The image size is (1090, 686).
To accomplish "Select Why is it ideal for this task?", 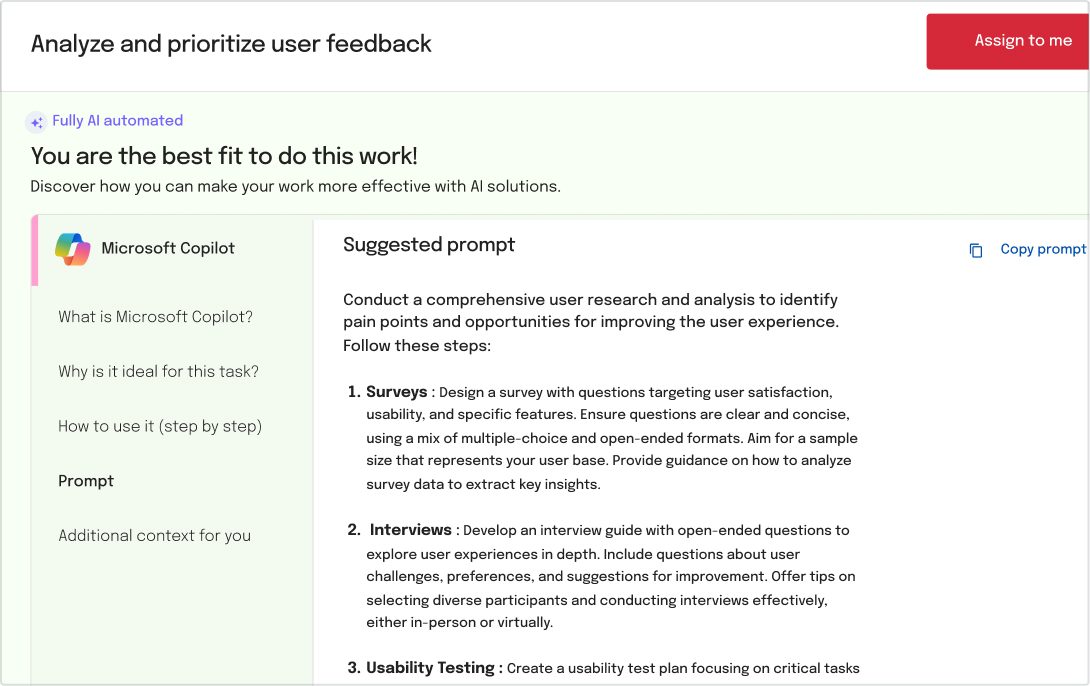I will pos(158,371).
